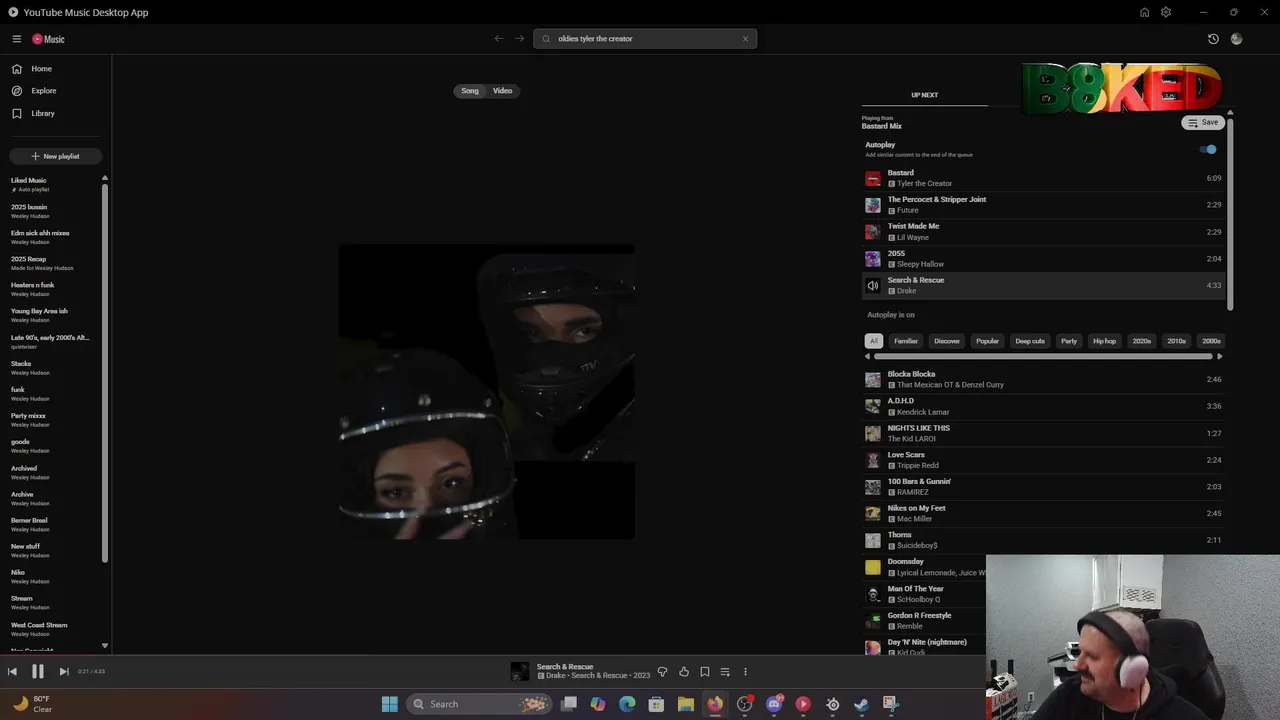Play Bastard by Tyler the Creator
The image size is (1280, 720).
[x=1043, y=178]
